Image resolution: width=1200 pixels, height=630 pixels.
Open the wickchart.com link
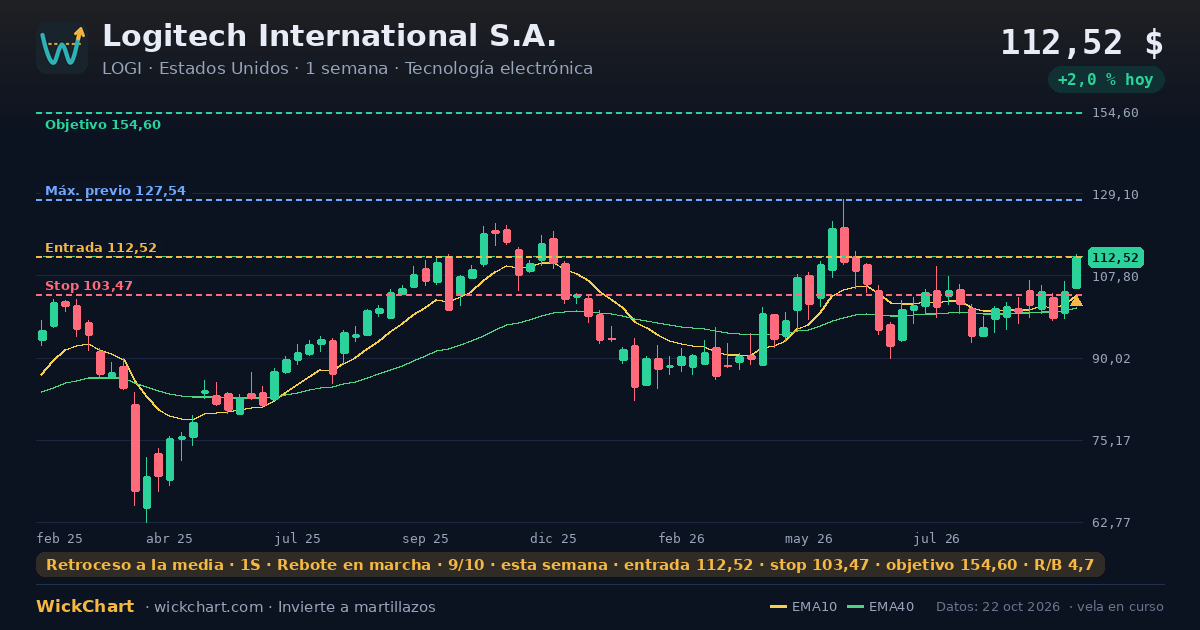click(207, 607)
